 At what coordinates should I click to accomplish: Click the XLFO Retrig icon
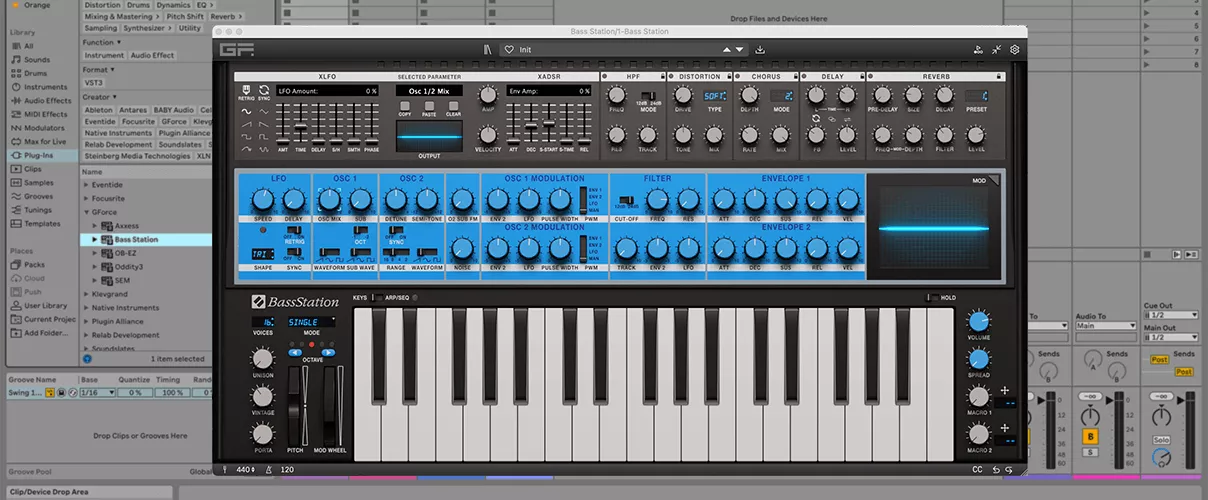[x=246, y=91]
